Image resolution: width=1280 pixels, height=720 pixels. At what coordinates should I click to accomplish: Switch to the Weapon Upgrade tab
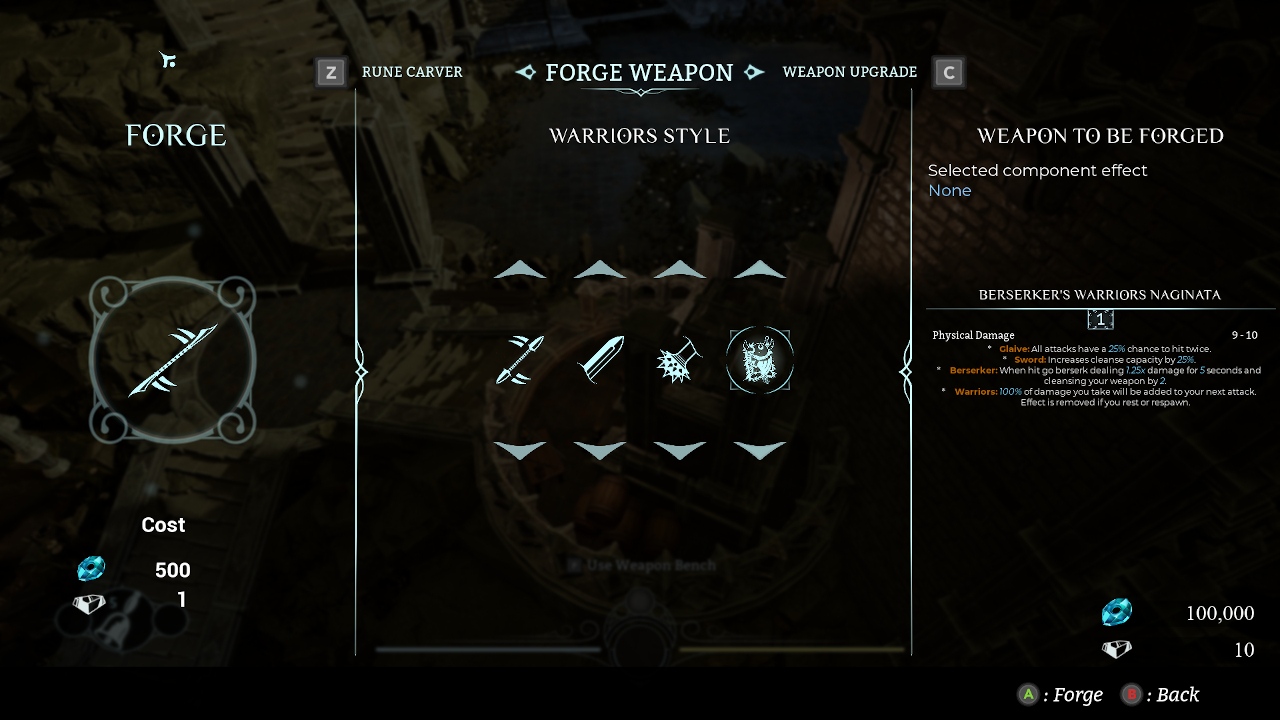coord(850,72)
